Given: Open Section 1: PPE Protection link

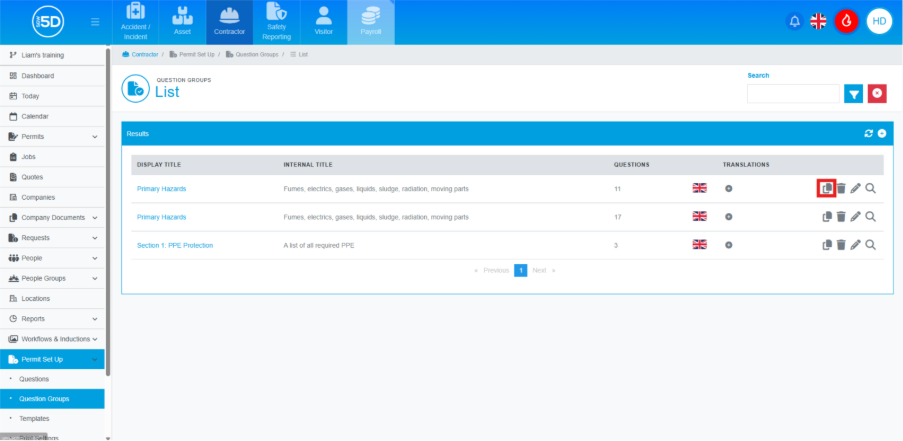Looking at the screenshot, I should click(x=175, y=245).
